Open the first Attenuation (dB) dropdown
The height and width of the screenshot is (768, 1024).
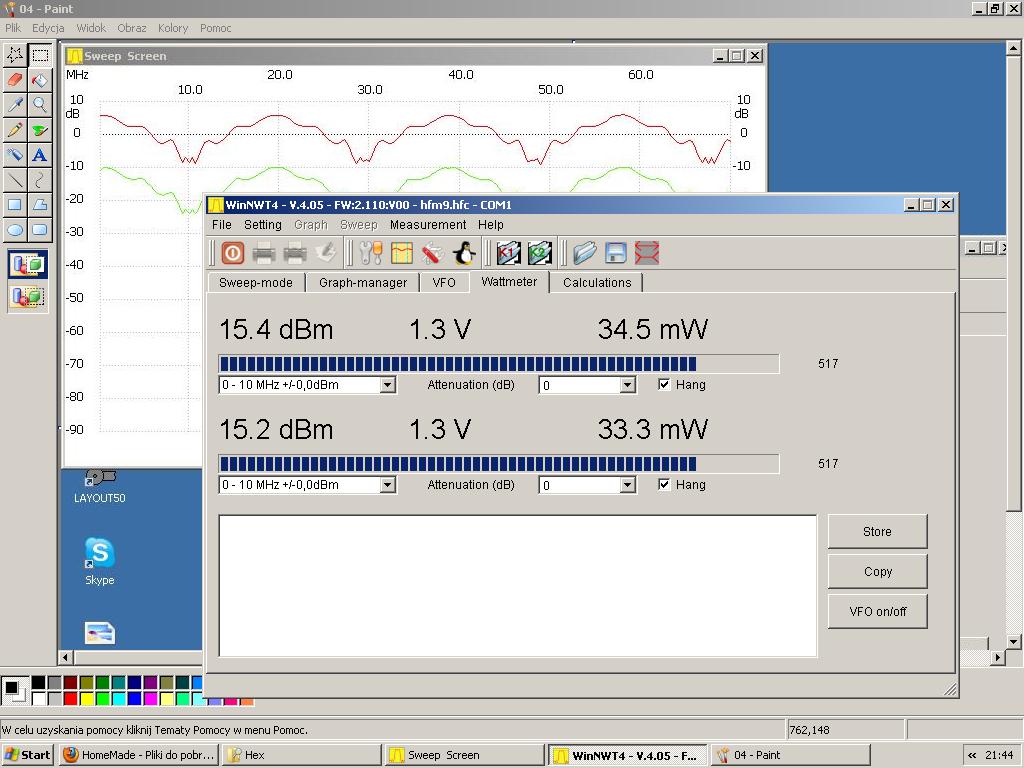tap(627, 385)
